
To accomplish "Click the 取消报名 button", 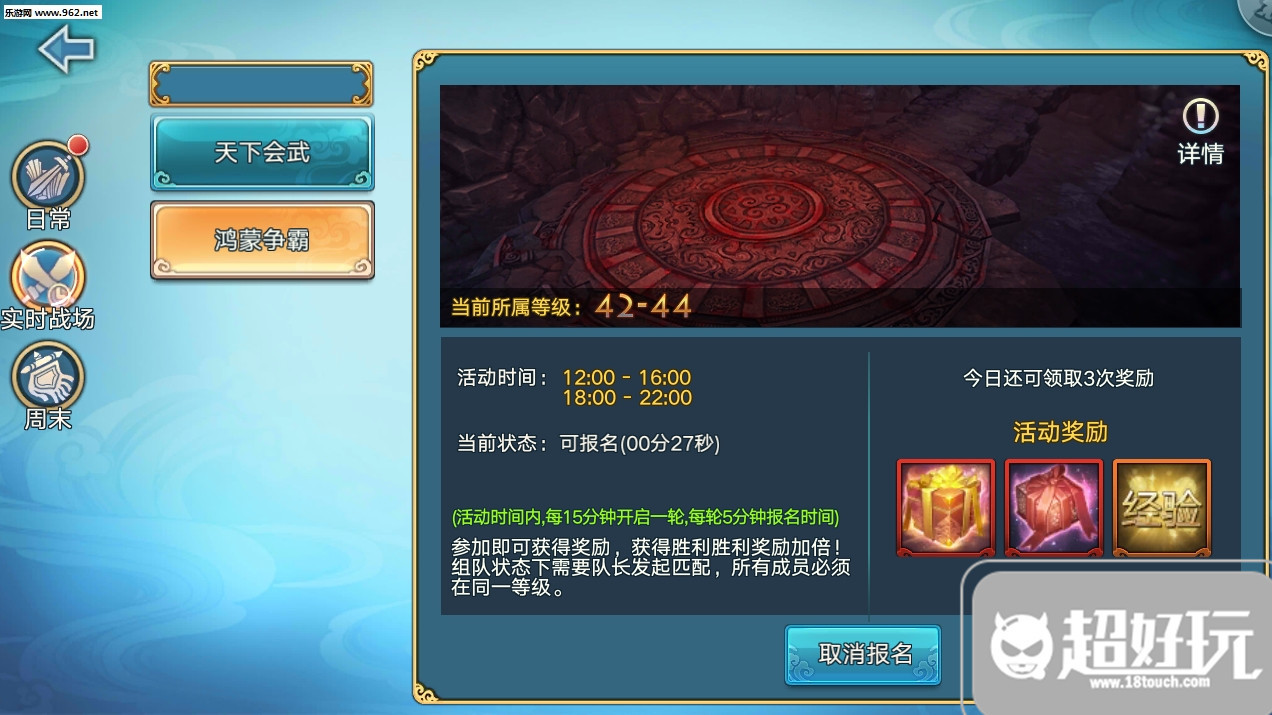I will [863, 655].
